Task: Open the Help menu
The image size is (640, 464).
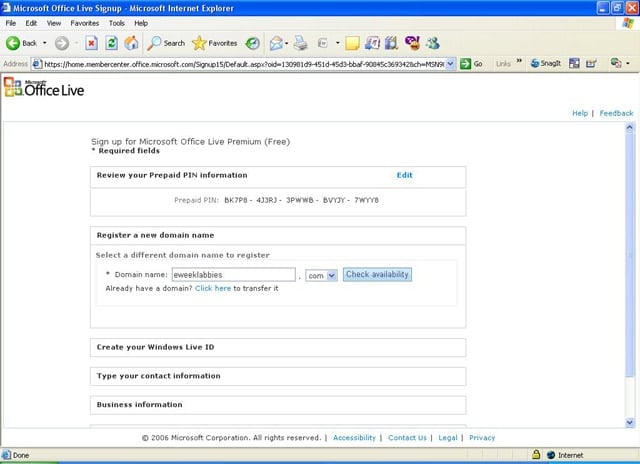Action: coord(141,23)
